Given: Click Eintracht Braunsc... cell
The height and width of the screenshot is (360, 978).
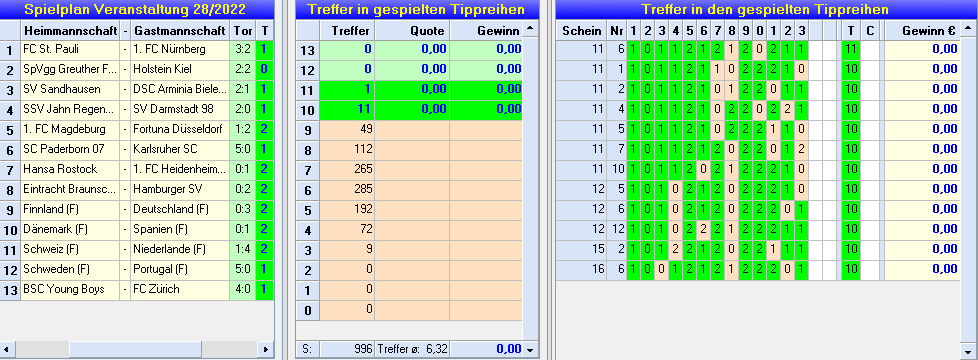Looking at the screenshot, I should pyautogui.click(x=70, y=189).
